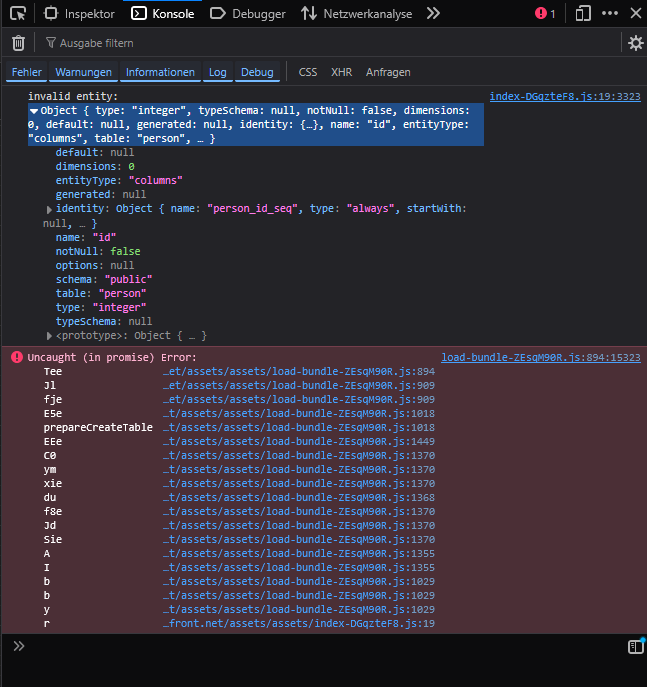This screenshot has height=687, width=647.
Task: Expand the identity object property
Action: [x=49, y=209]
